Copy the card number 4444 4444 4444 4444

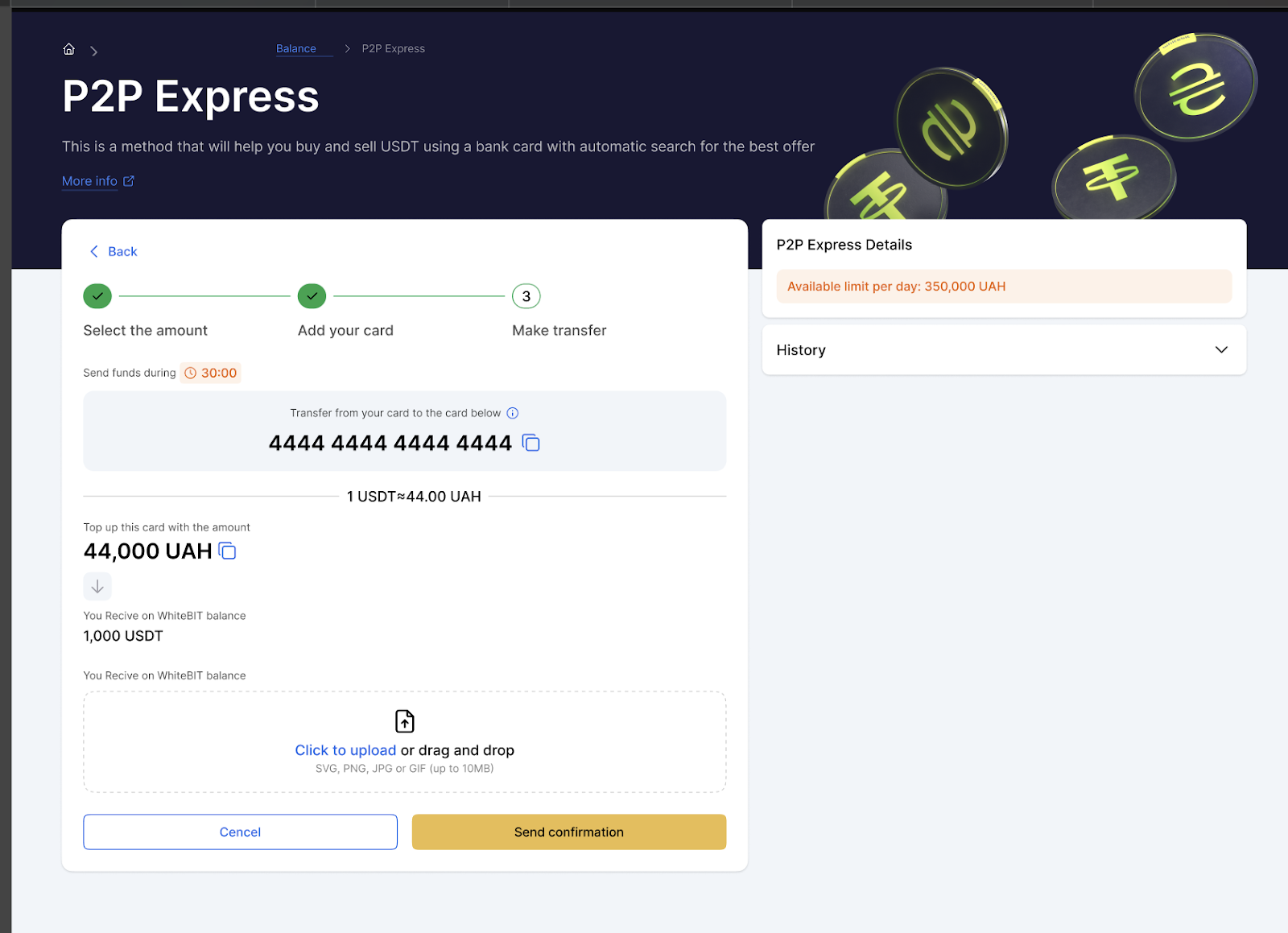pos(531,443)
